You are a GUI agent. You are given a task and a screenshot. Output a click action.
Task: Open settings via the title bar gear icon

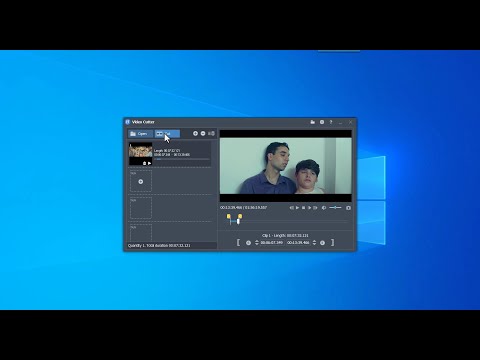point(322,122)
